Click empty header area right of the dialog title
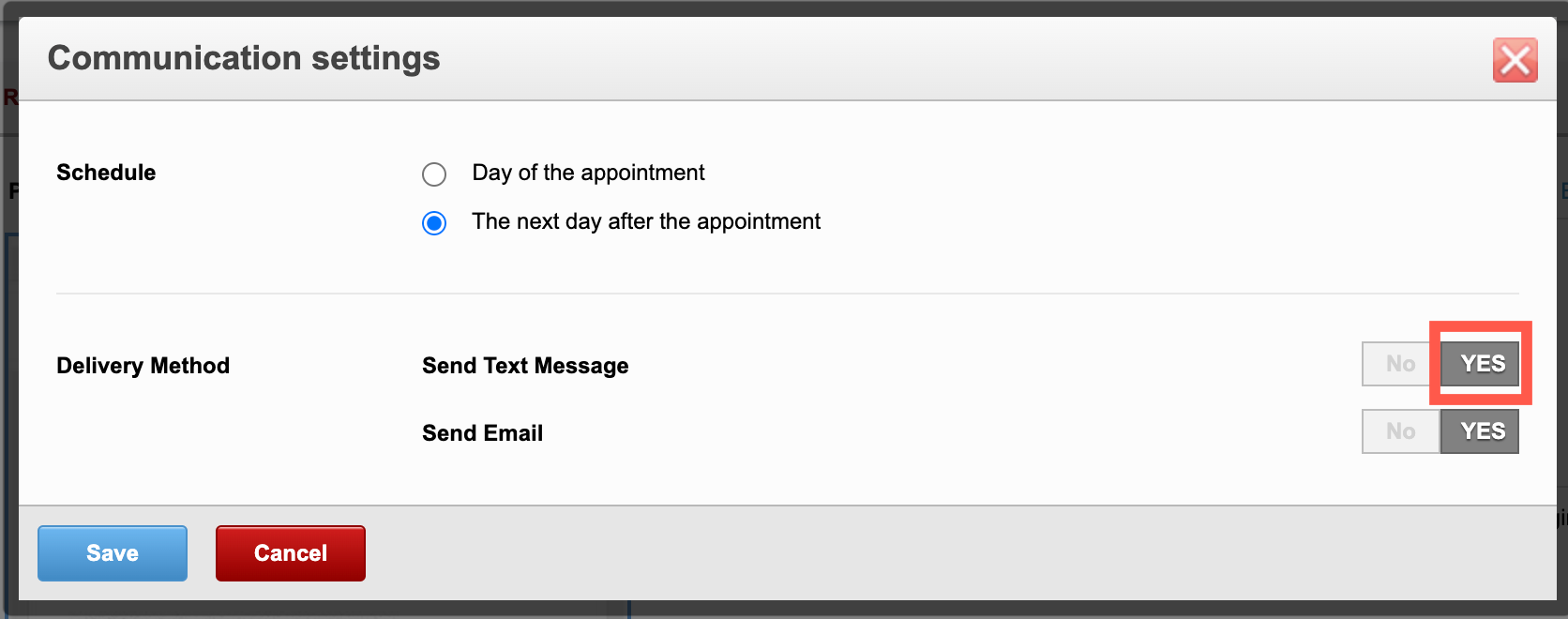Screen dimensions: 1568x619 [938, 58]
